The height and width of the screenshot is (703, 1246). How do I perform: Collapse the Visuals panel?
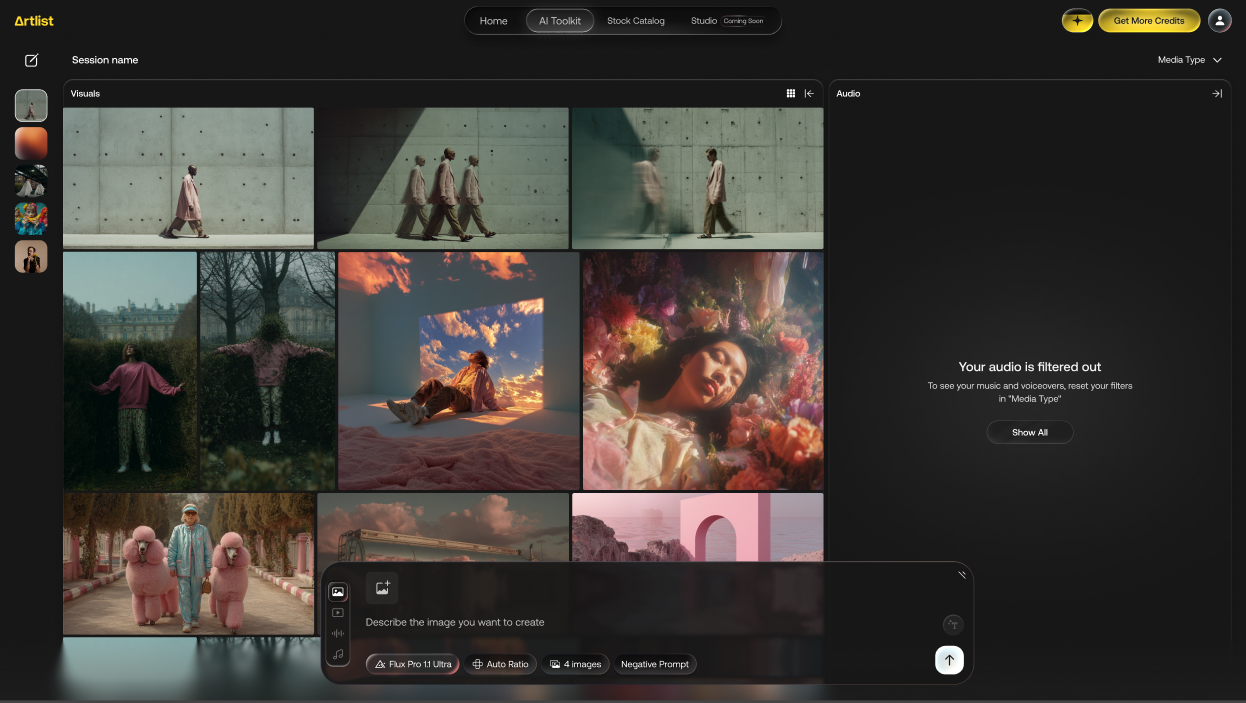(809, 93)
